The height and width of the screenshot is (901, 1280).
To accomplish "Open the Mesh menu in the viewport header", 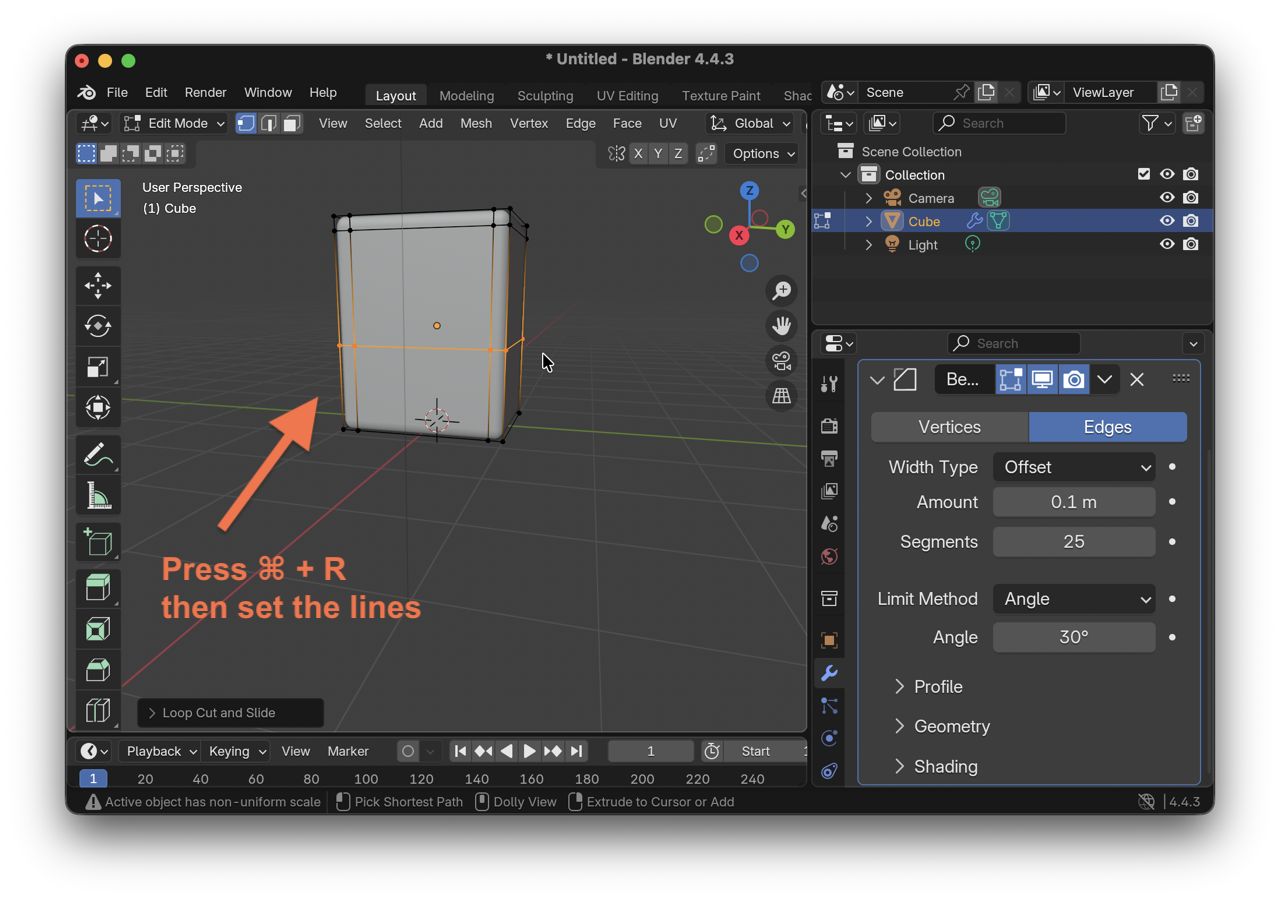I will coord(476,123).
